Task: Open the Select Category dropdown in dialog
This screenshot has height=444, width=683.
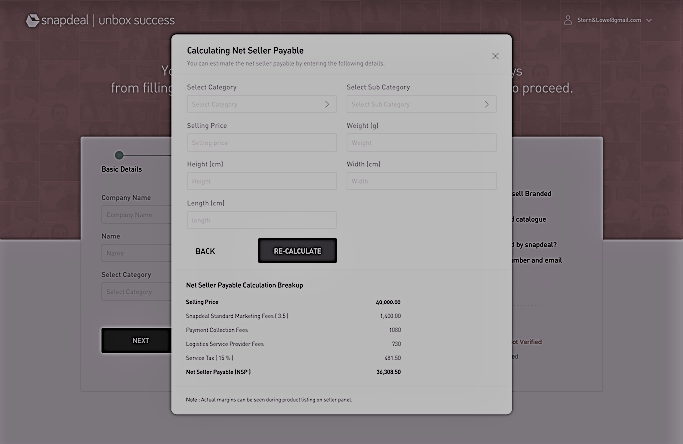Action: (261, 104)
